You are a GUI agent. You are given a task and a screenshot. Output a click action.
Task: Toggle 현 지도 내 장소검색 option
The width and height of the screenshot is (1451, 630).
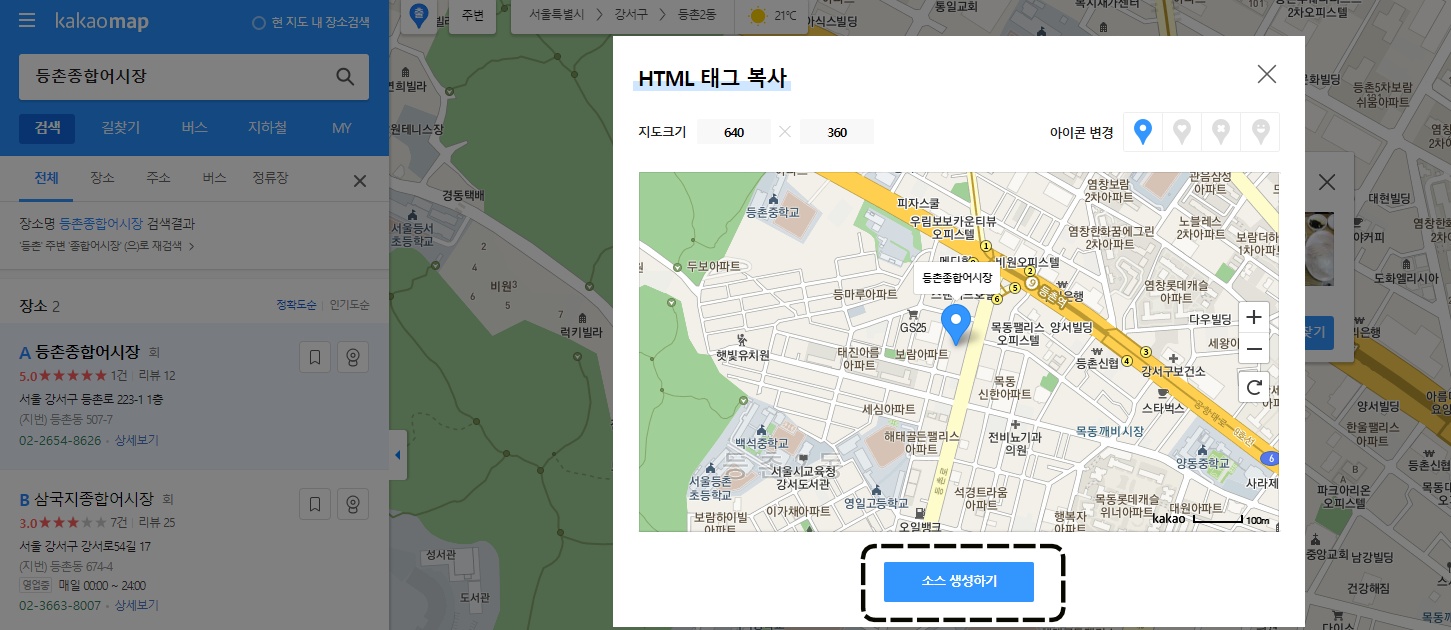pyautogui.click(x=311, y=21)
